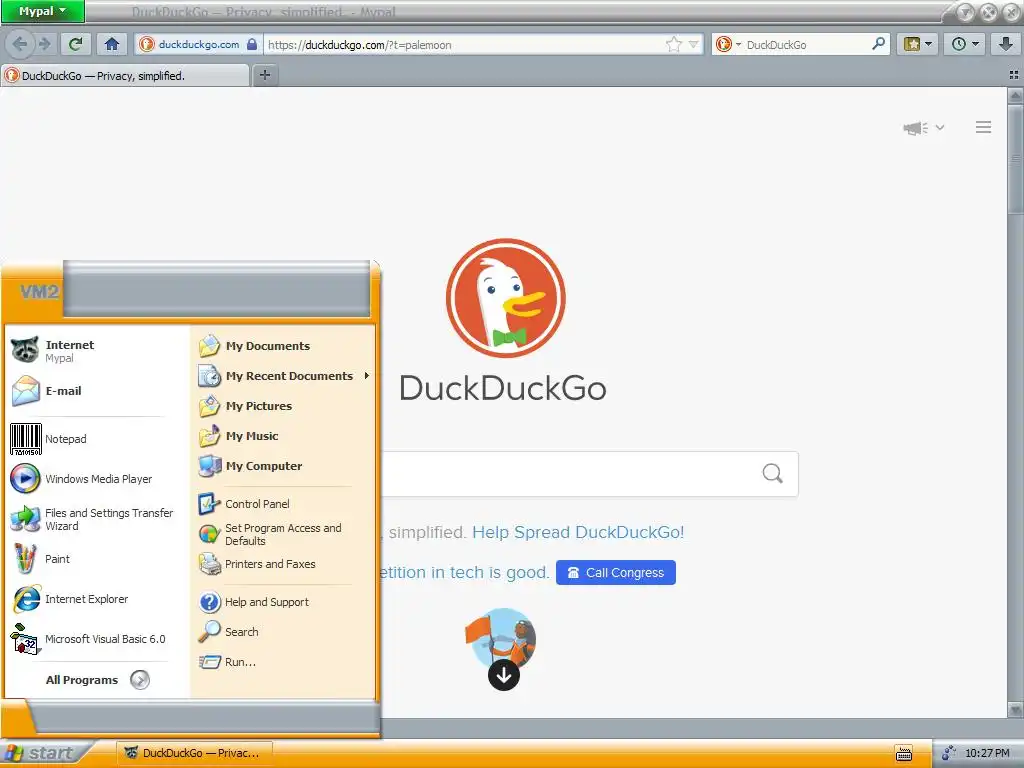Open the bookmarks menu button
This screenshot has height=768, width=1024.
918,44
